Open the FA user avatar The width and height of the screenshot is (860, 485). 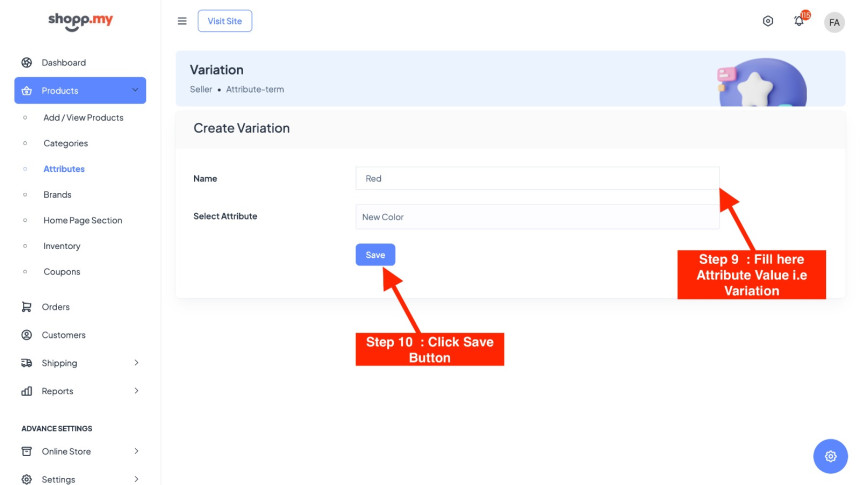point(834,22)
